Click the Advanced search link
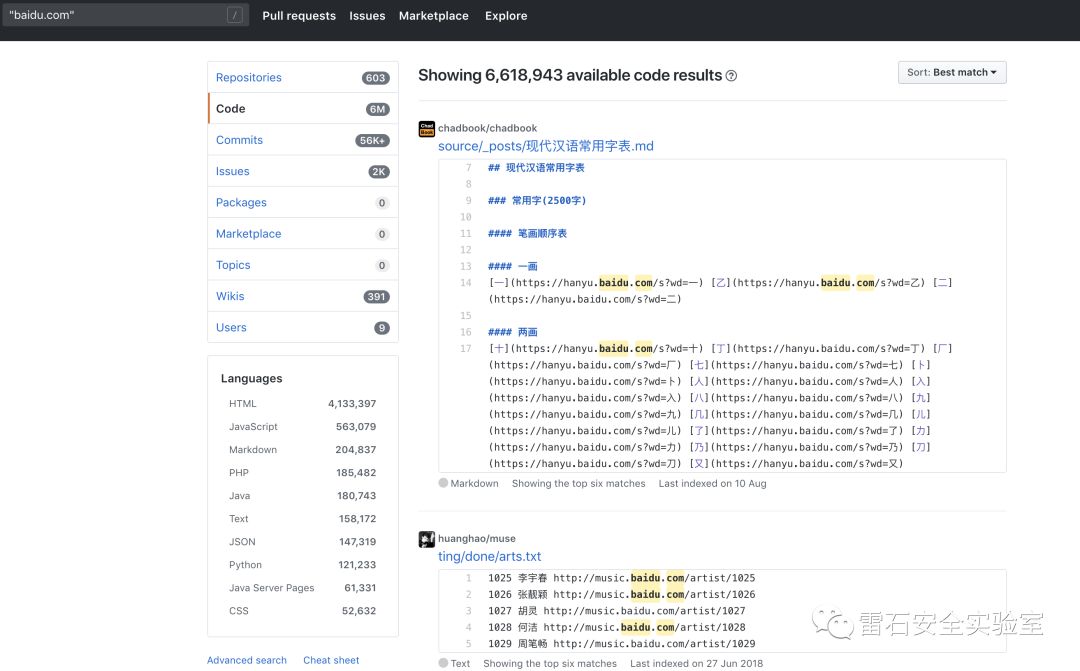This screenshot has width=1080, height=671. (247, 660)
